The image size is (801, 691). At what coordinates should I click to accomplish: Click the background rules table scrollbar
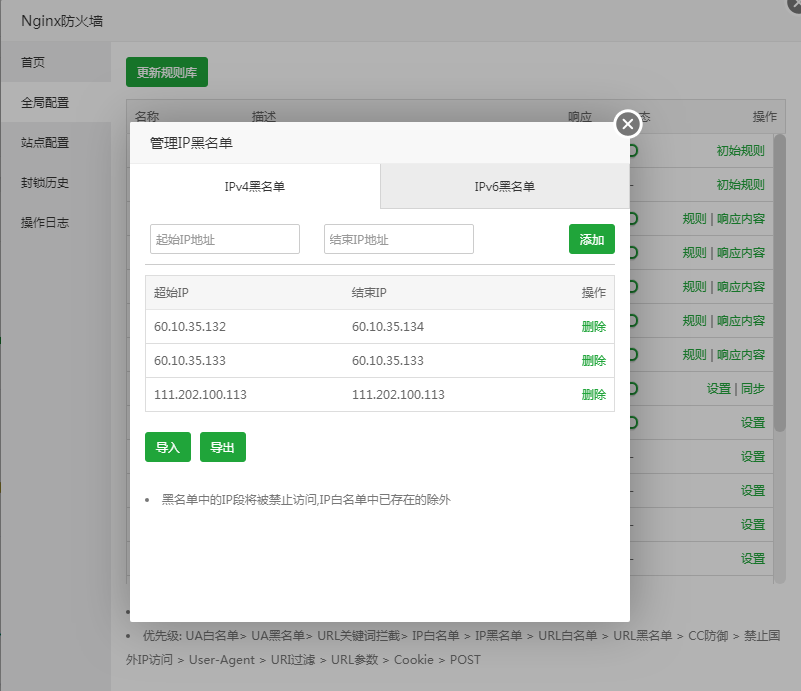tap(779, 282)
